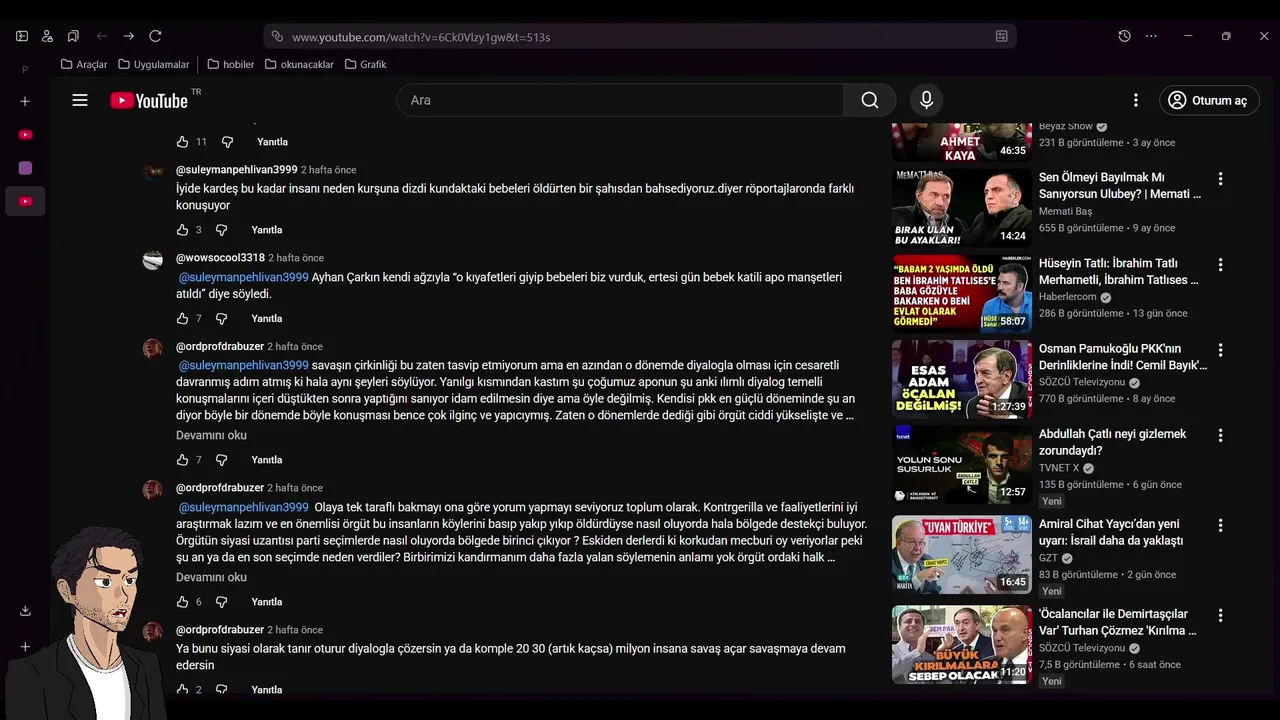This screenshot has height=720, width=1280.
Task: Start voice search with microphone icon
Action: coord(926,100)
